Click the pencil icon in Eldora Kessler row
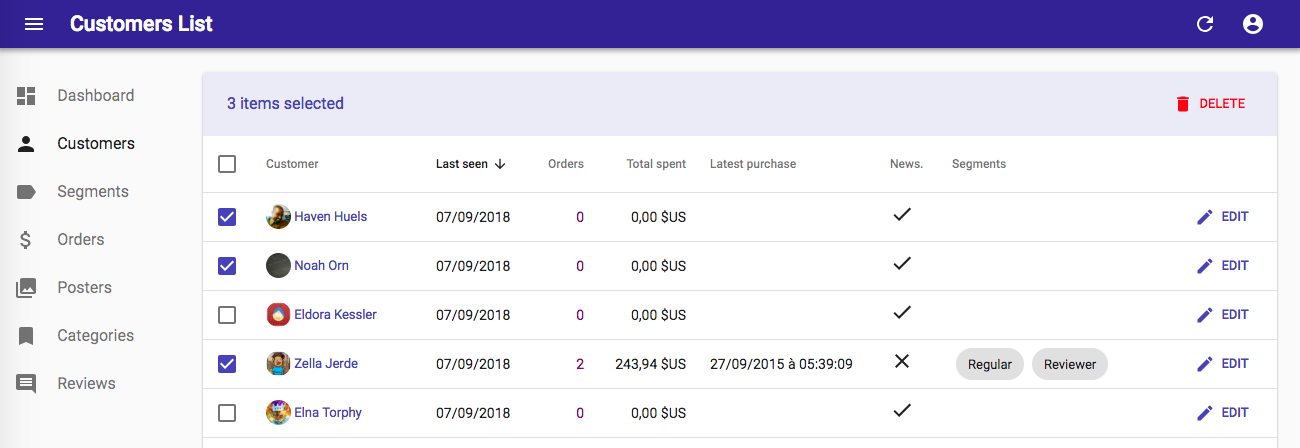 pos(1205,315)
